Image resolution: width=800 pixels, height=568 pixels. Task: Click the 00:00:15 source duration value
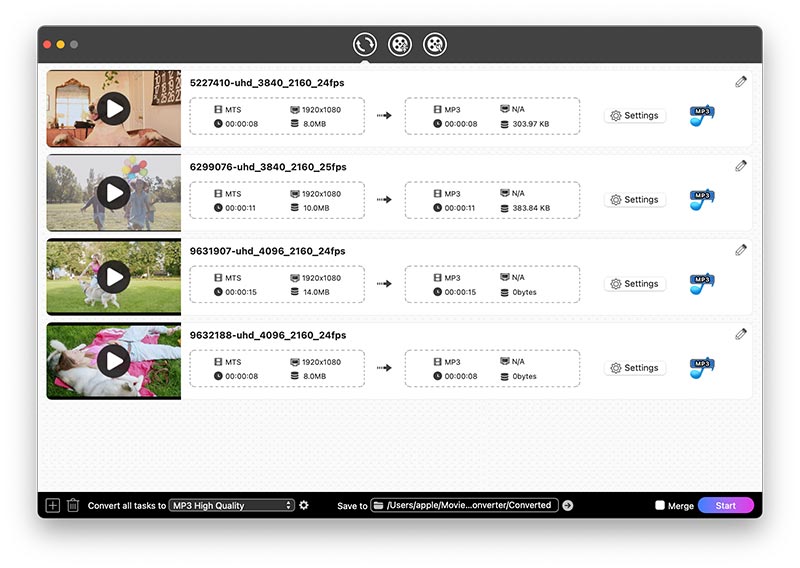tap(241, 292)
